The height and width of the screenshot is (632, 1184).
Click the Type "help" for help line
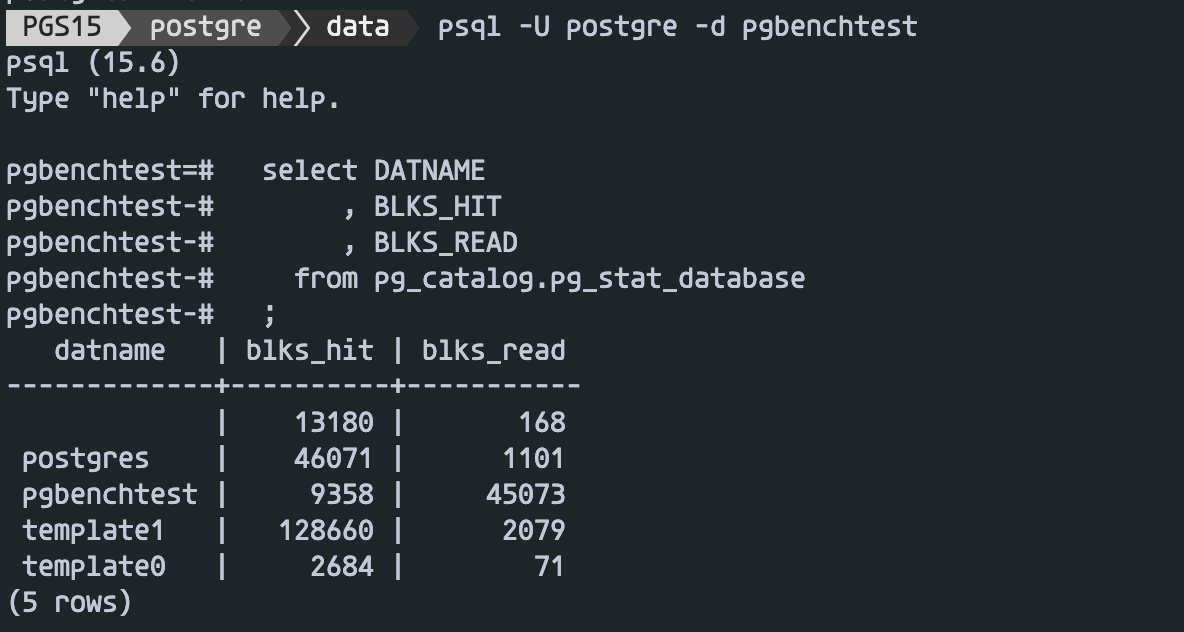click(173, 99)
